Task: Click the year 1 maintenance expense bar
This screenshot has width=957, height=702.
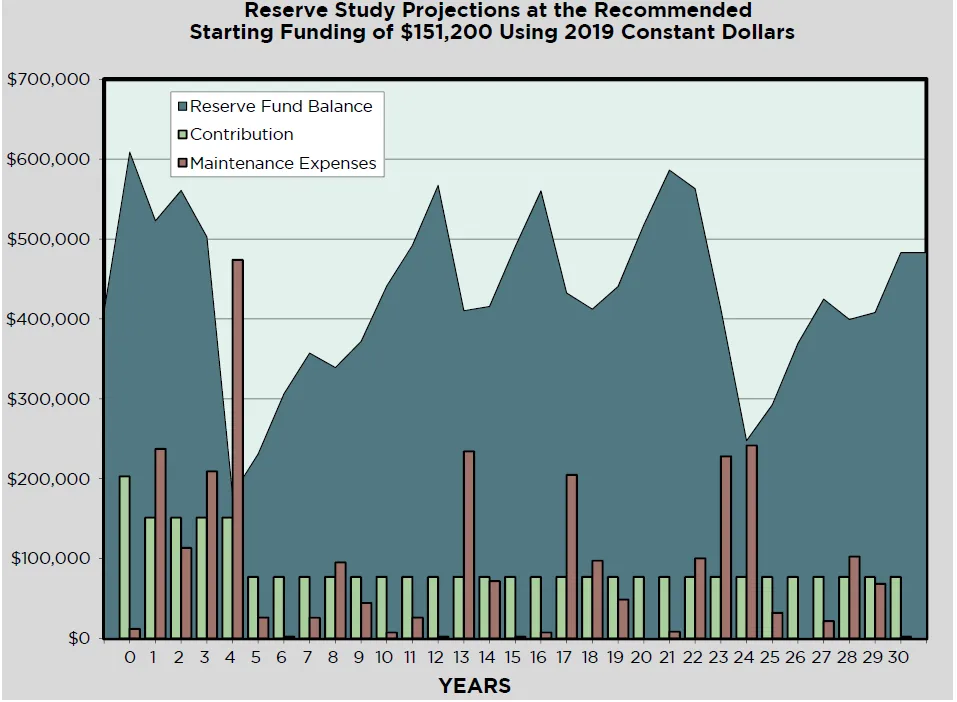Action: (x=161, y=544)
